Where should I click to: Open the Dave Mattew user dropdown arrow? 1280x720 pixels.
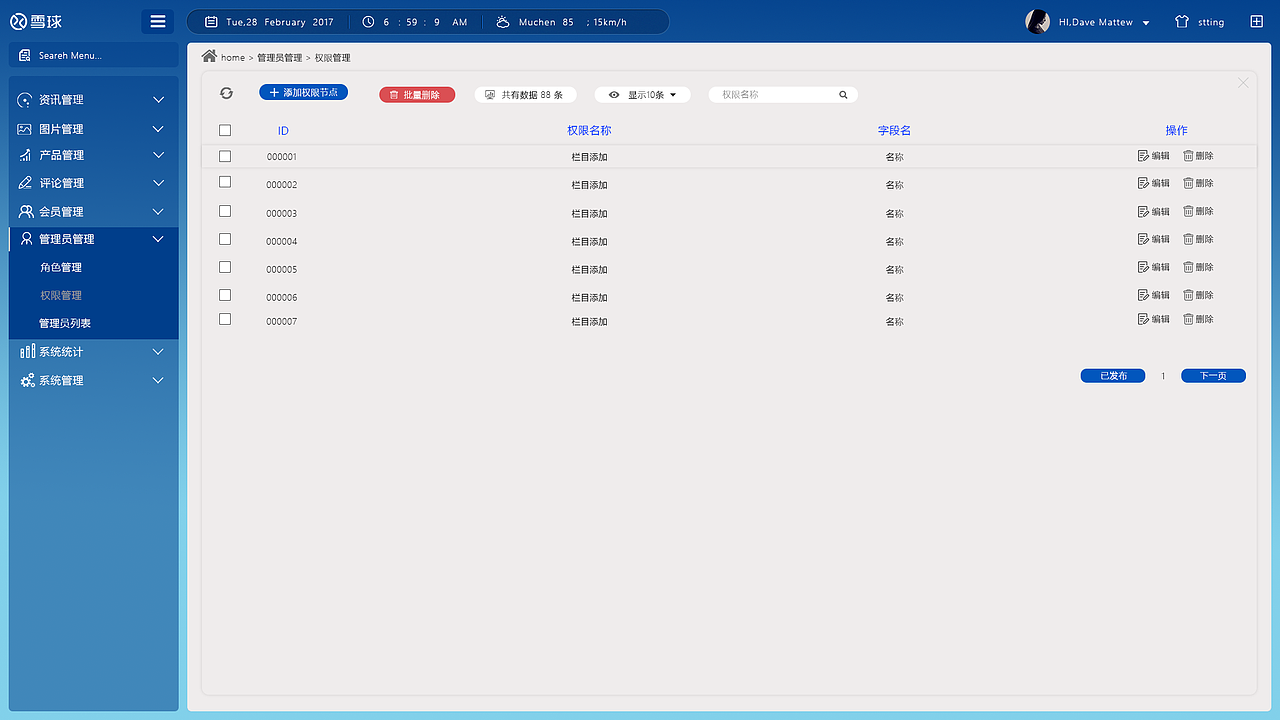tap(1146, 23)
